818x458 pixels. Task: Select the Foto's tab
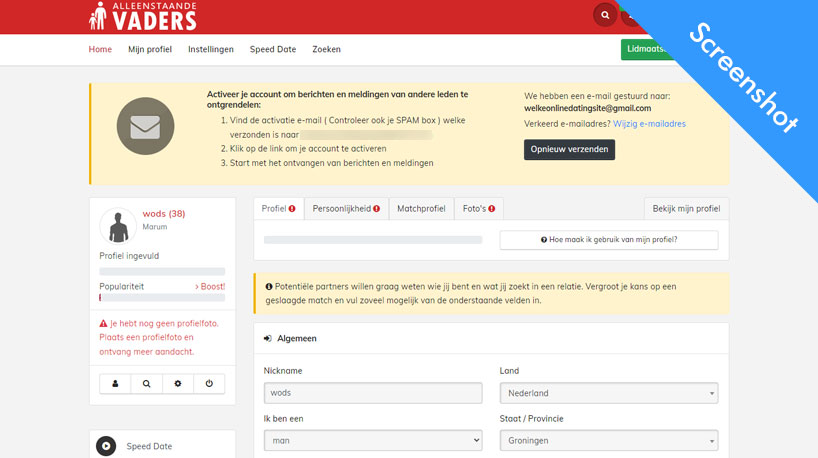(478, 209)
